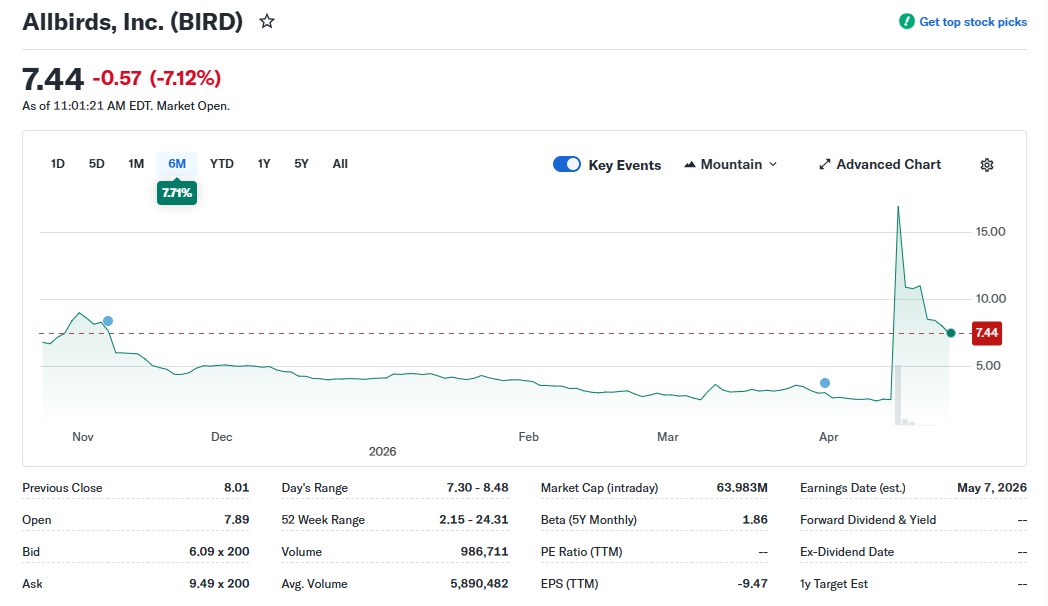Switch to the 1D chart view
1048x606 pixels.
tap(57, 163)
